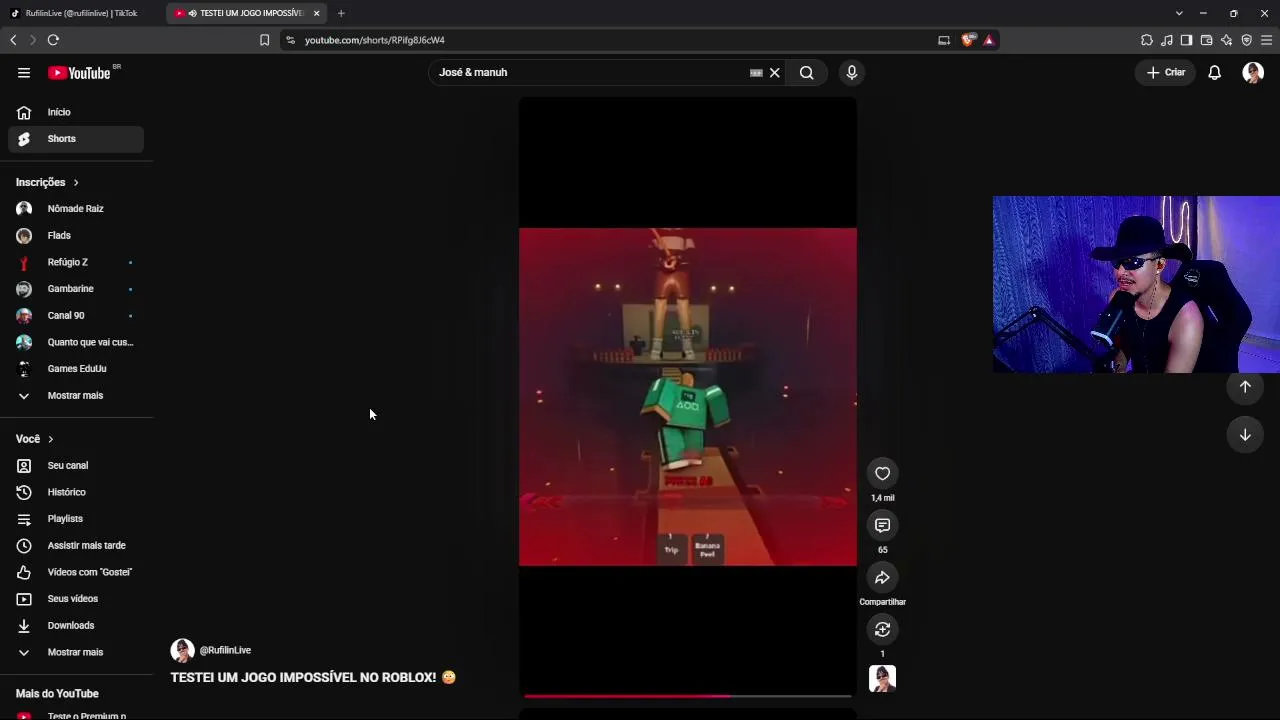Open the Leo AI sparkle icon
1280x720 pixels.
click(x=1226, y=40)
